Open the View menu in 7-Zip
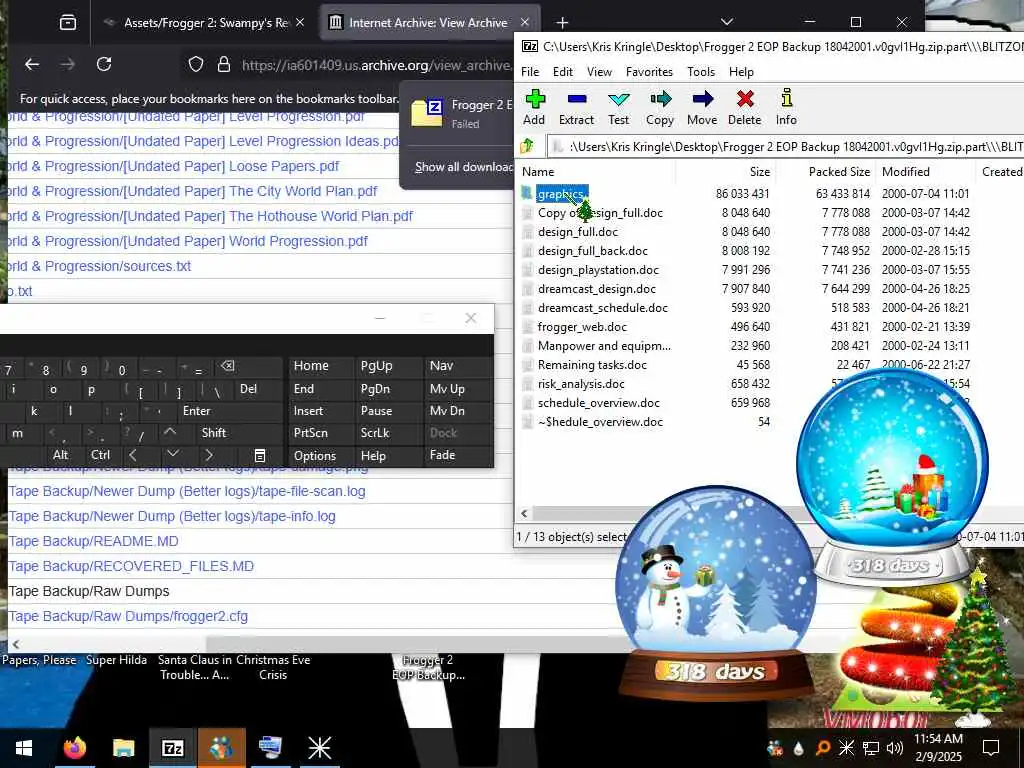The height and width of the screenshot is (768, 1024). point(599,72)
